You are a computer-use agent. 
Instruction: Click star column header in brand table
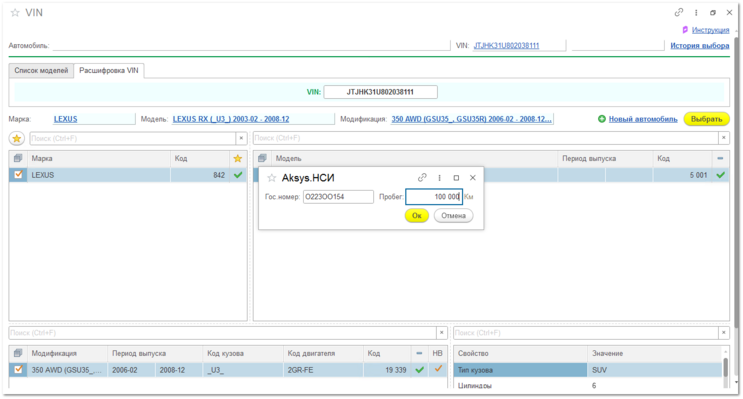point(238,158)
